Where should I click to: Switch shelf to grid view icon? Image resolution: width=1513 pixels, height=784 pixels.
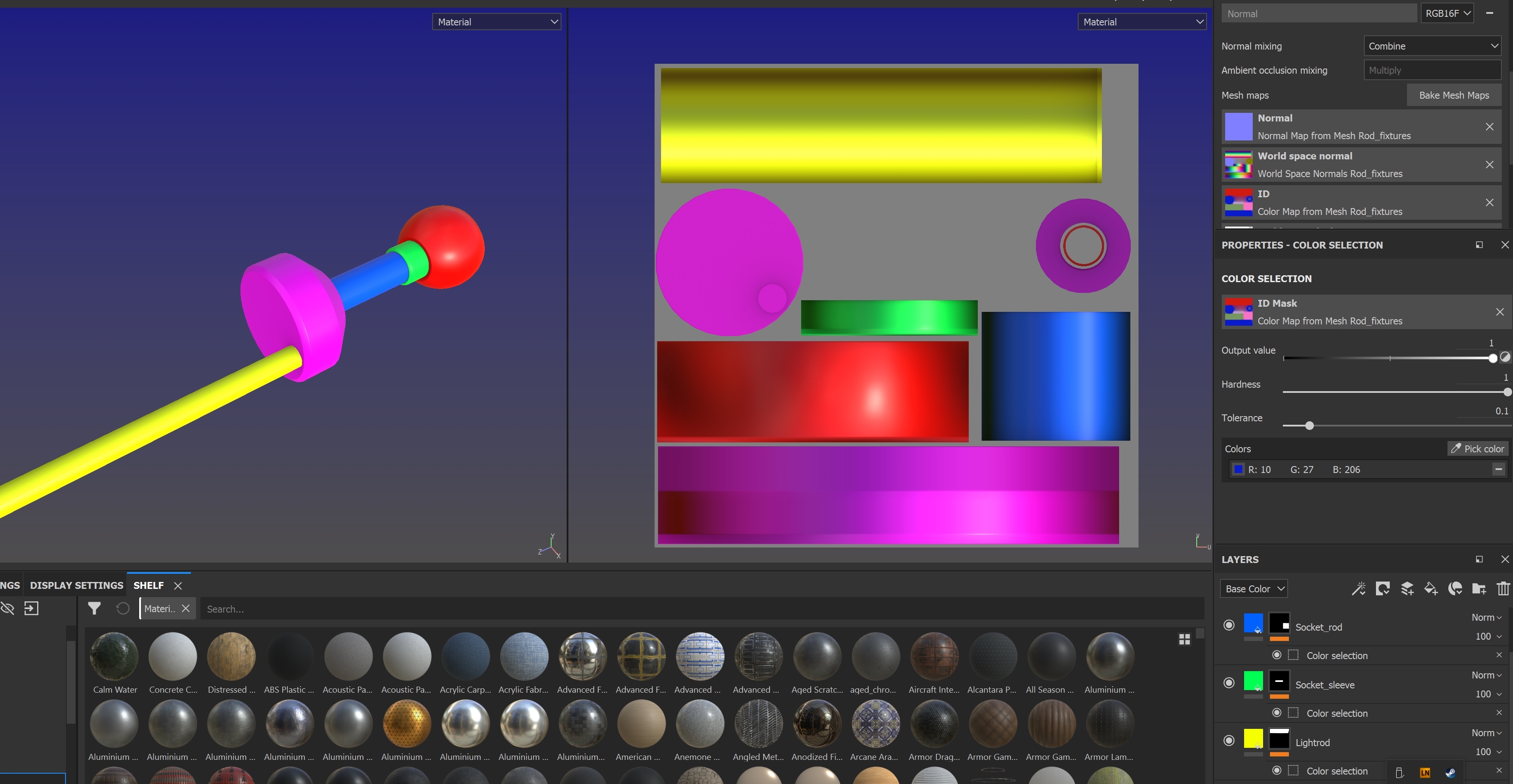(x=1184, y=640)
